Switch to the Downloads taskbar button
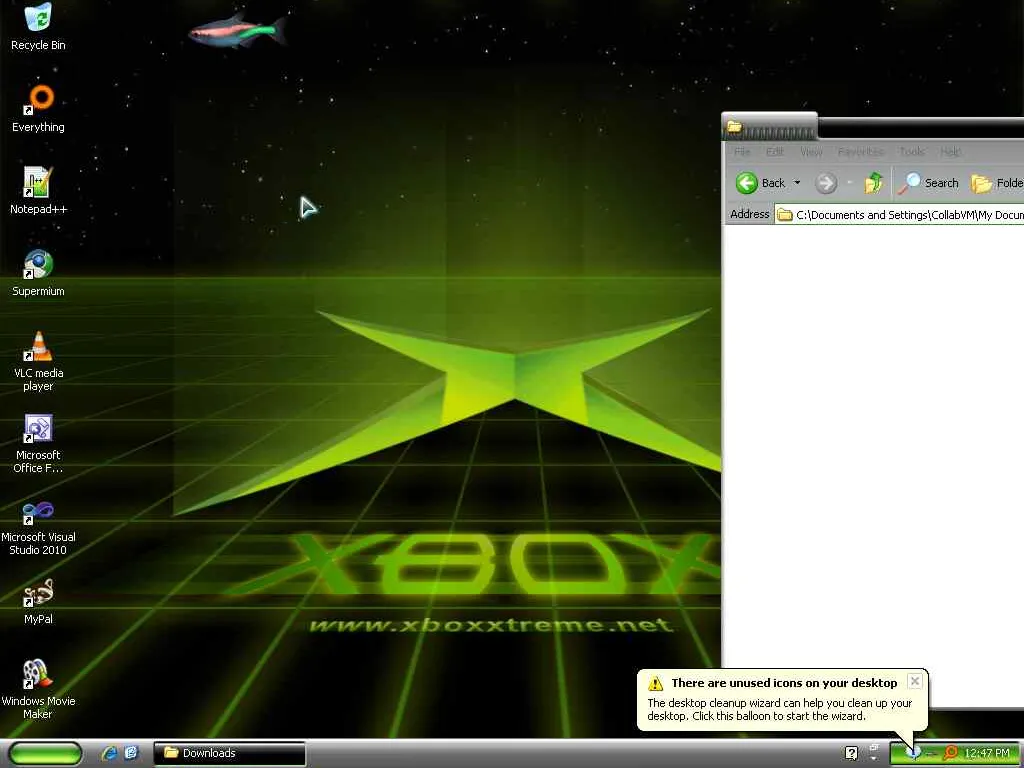This screenshot has height=768, width=1024. pos(229,753)
